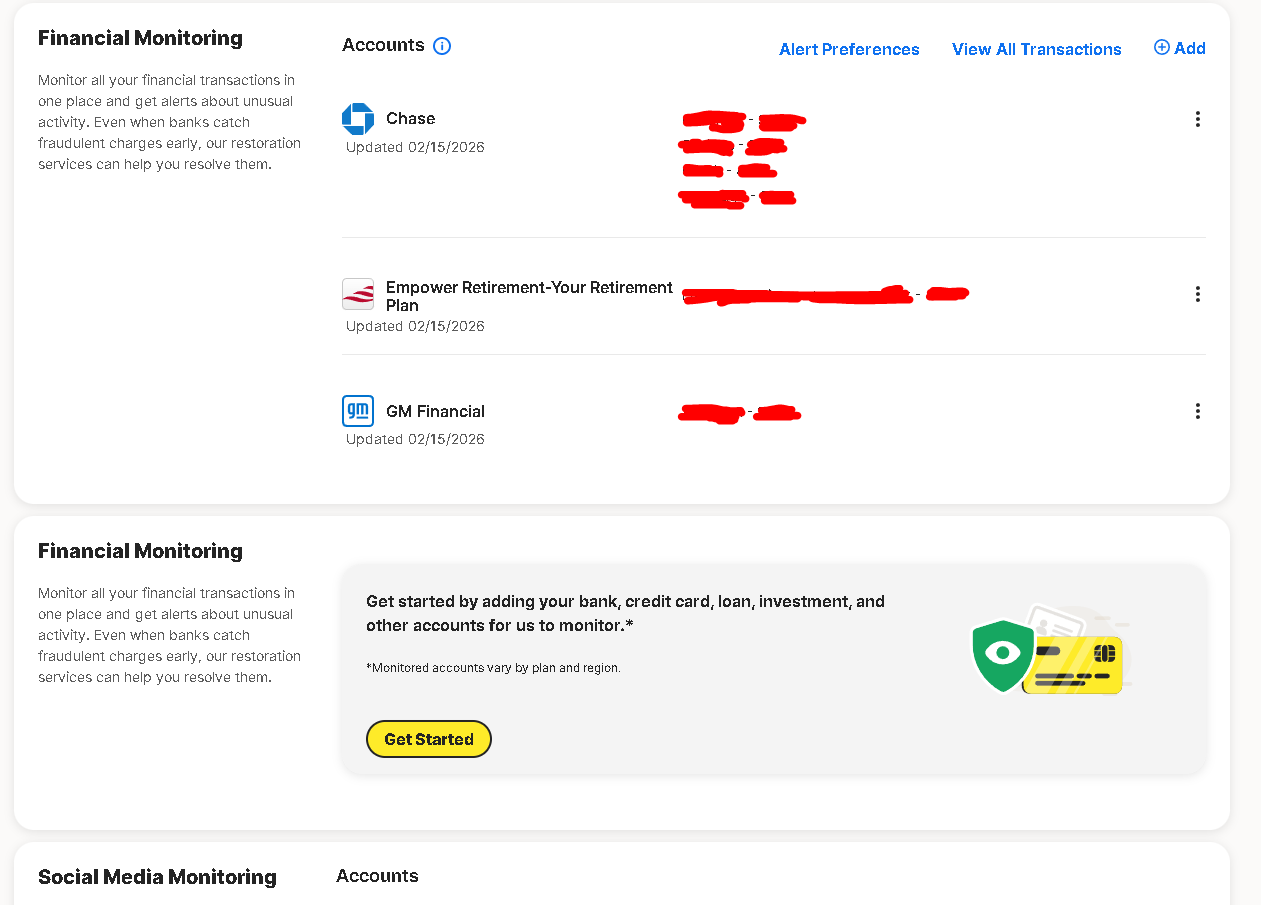This screenshot has height=905, width=1261.
Task: Click the Empower Retirement logo icon
Action: tap(358, 294)
